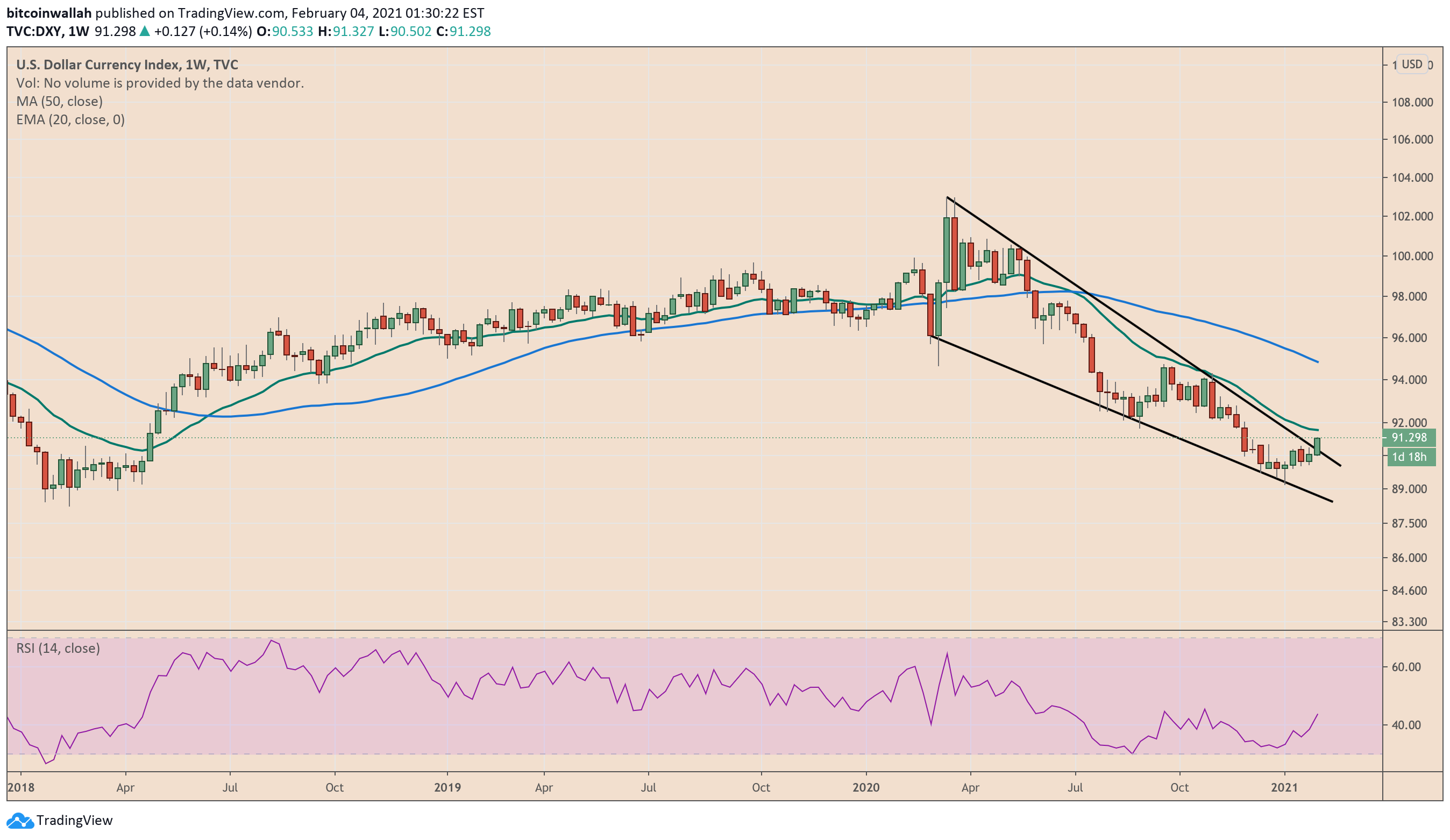The height and width of the screenshot is (840, 1450).
Task: Click the TradingView cloud logo icon
Action: (x=20, y=821)
